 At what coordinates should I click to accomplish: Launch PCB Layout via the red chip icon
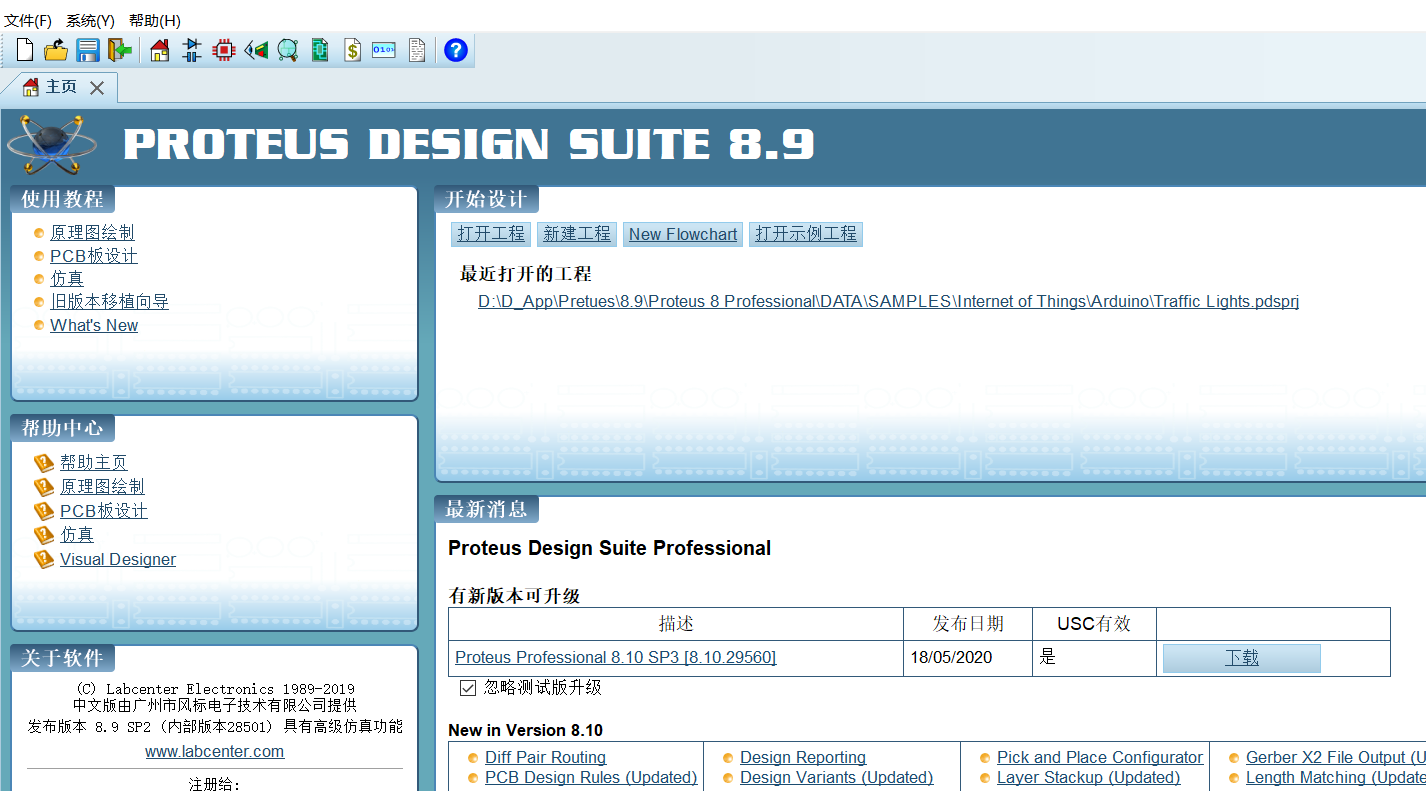[224, 50]
